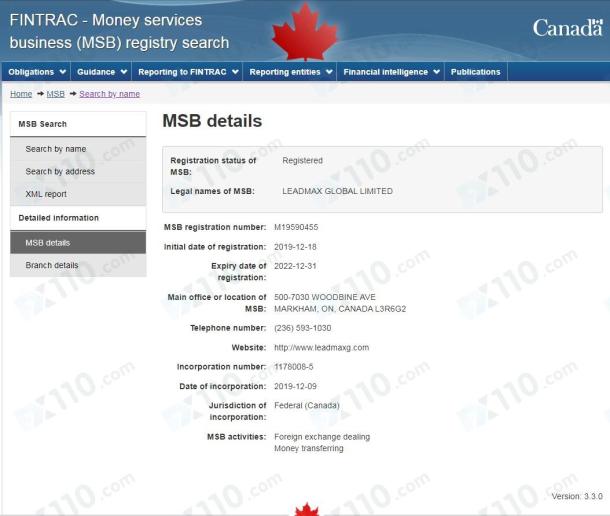Click the Detailed information sidebar heading
Image resolution: width=610 pixels, height=516 pixels.
coord(58,218)
